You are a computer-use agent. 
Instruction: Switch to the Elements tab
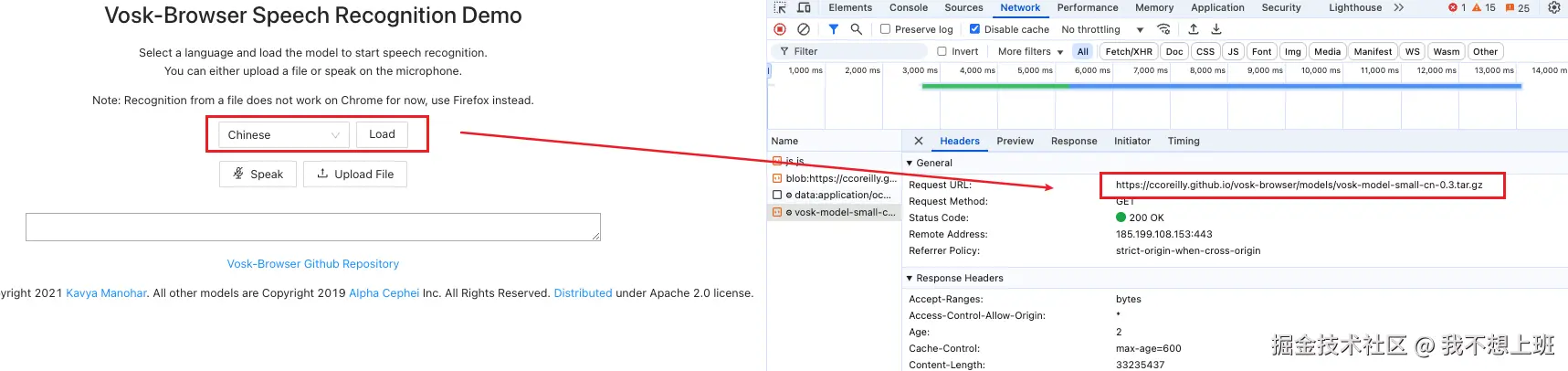point(850,7)
